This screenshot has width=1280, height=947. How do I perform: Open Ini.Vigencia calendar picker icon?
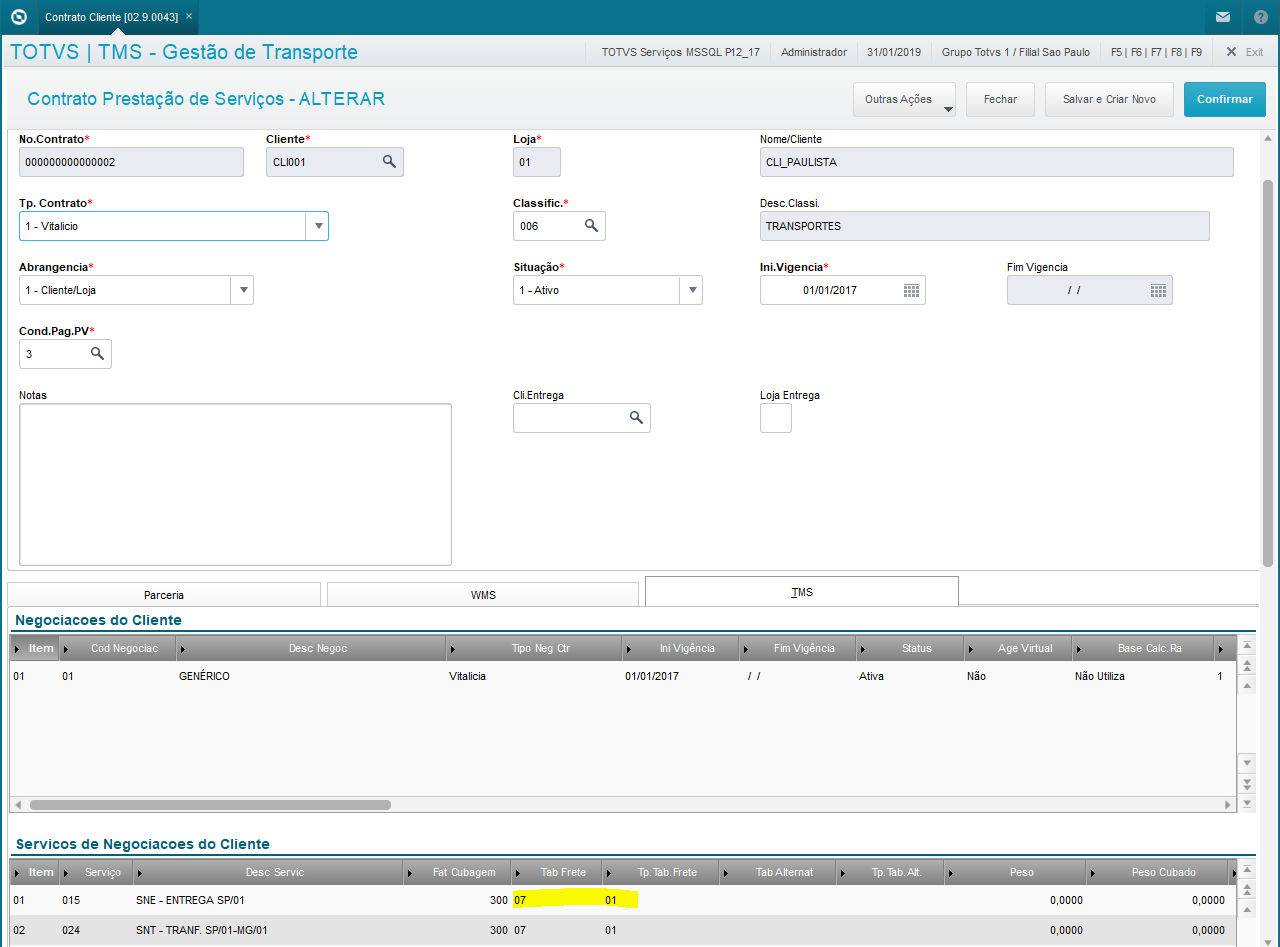[911, 290]
